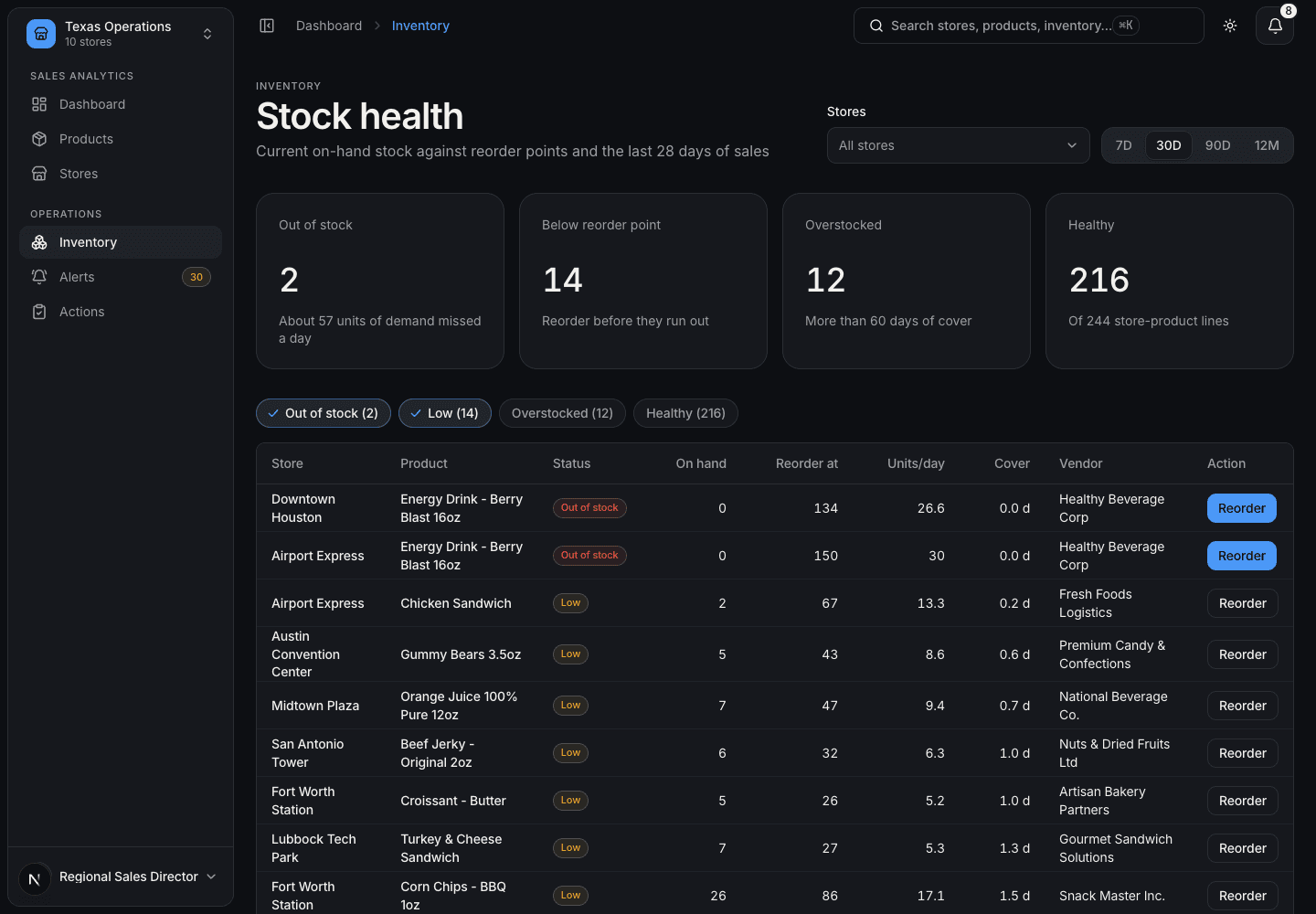1316x914 pixels.
Task: Reorder Gummy Bears 3.5oz
Action: (x=1242, y=654)
